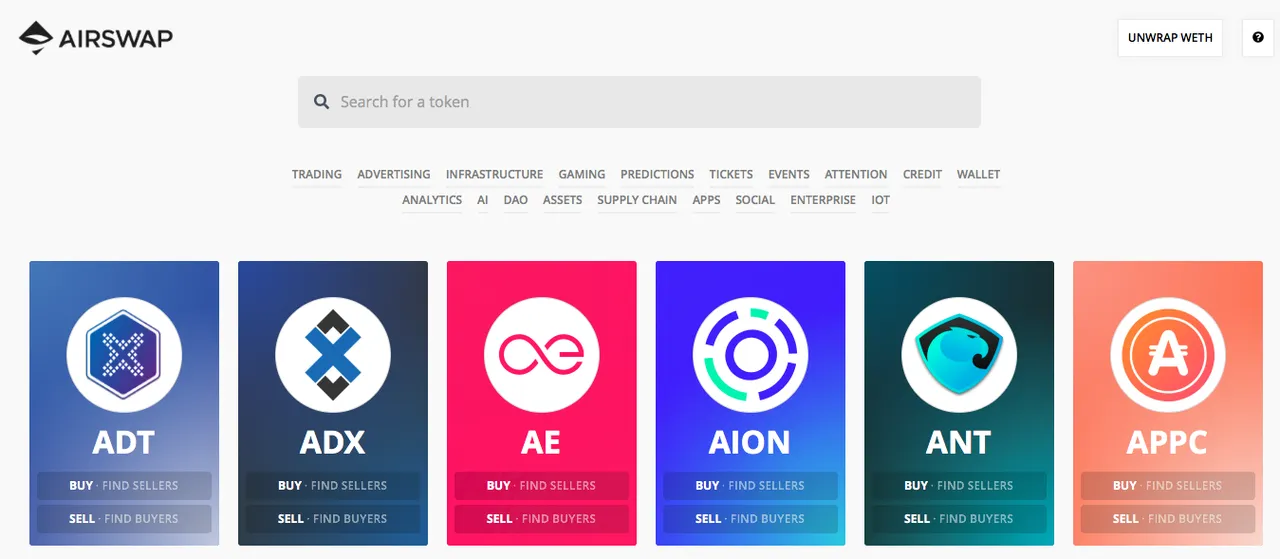Filter by AI category

[483, 200]
